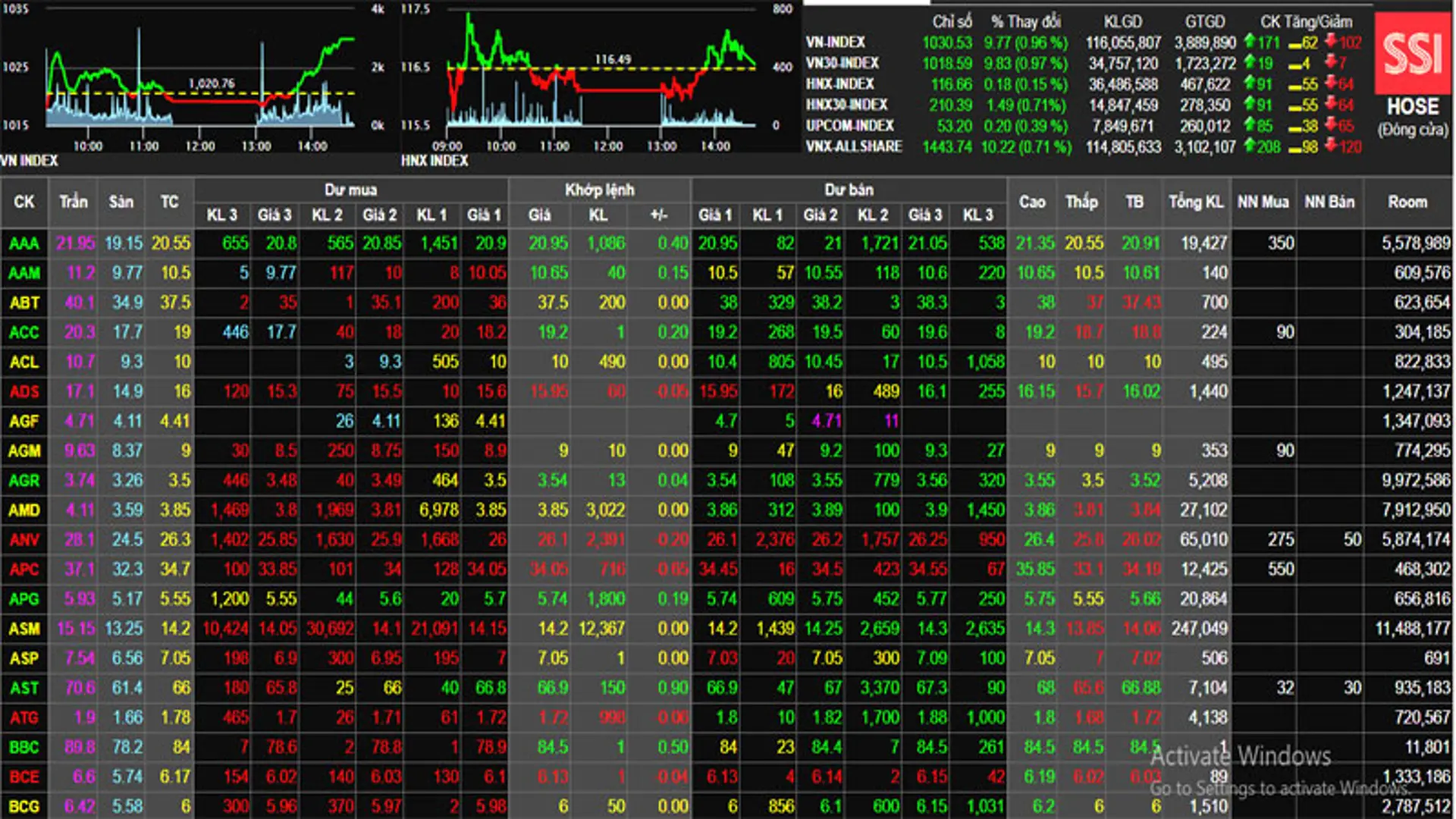Image resolution: width=1456 pixels, height=819 pixels.
Task: Select stock symbol AST
Action: pyautogui.click(x=24, y=688)
